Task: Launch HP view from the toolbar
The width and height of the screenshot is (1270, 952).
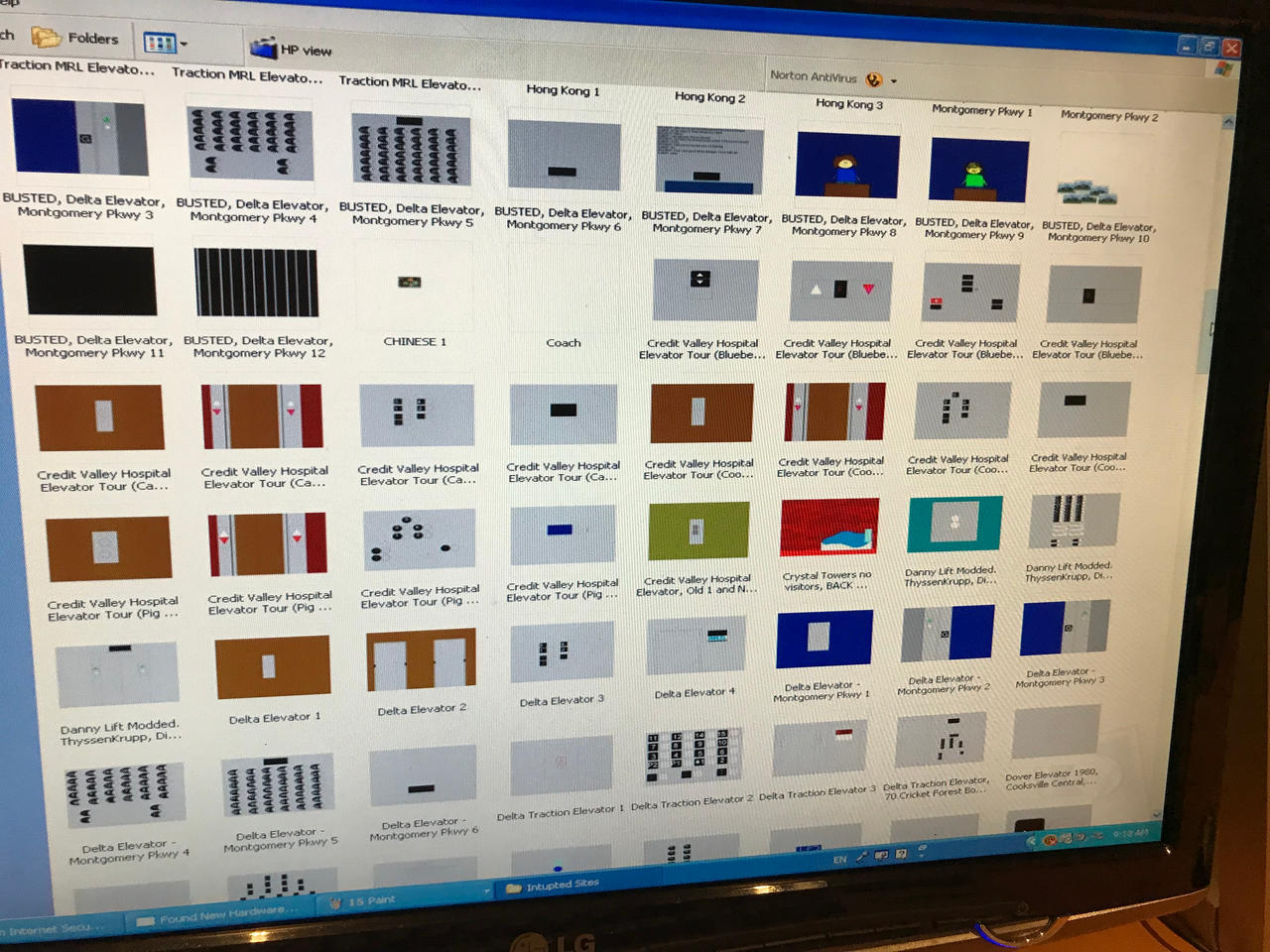Action: click(x=292, y=49)
